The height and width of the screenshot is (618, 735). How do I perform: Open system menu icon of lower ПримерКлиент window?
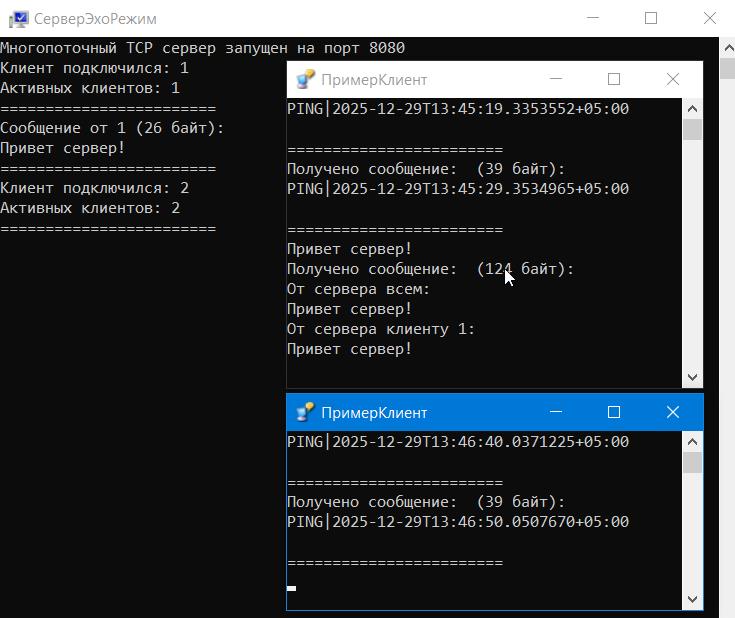(x=305, y=412)
